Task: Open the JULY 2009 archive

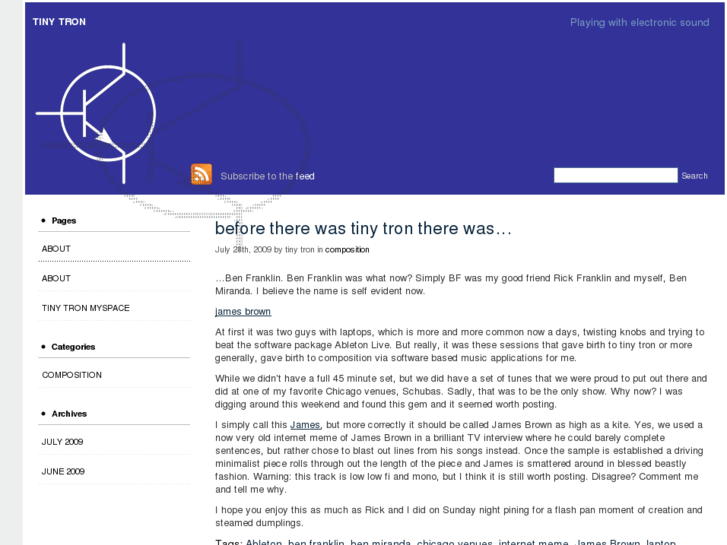Action: (63, 441)
